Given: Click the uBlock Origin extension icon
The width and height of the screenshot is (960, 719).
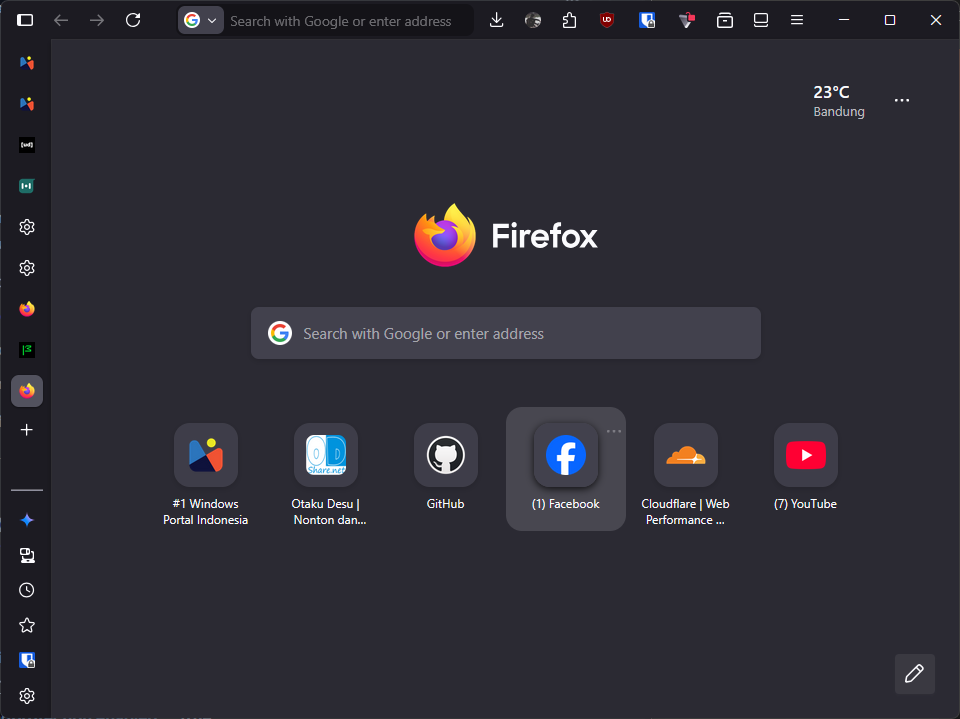Looking at the screenshot, I should point(607,20).
